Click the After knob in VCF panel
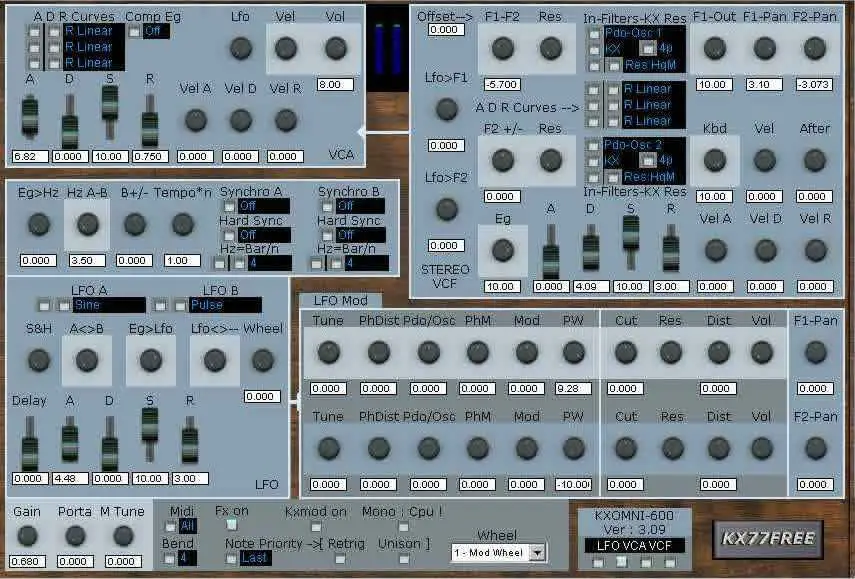Screen dimensions: 855x579 coord(815,160)
